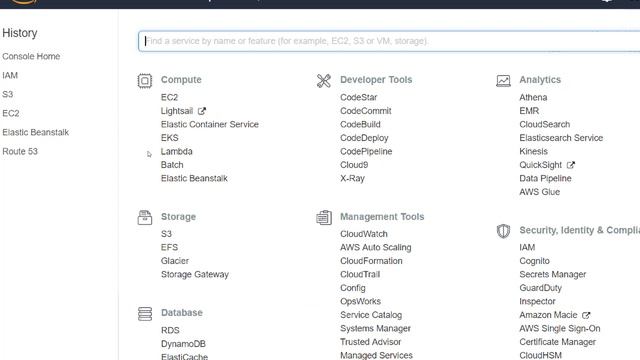640x360 pixels.
Task: Open Certificate Manager
Action: pyautogui.click(x=558, y=342)
